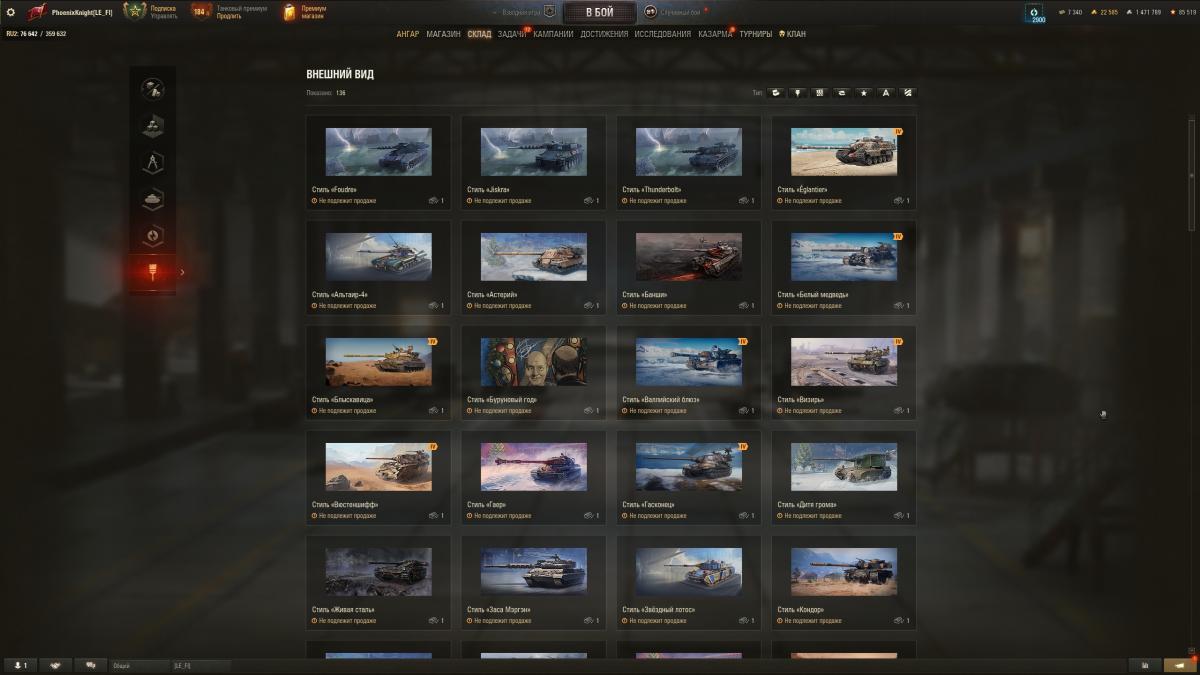Open the ДОСТИЖЕНИЯ tab
1200x675 pixels.
pos(604,34)
